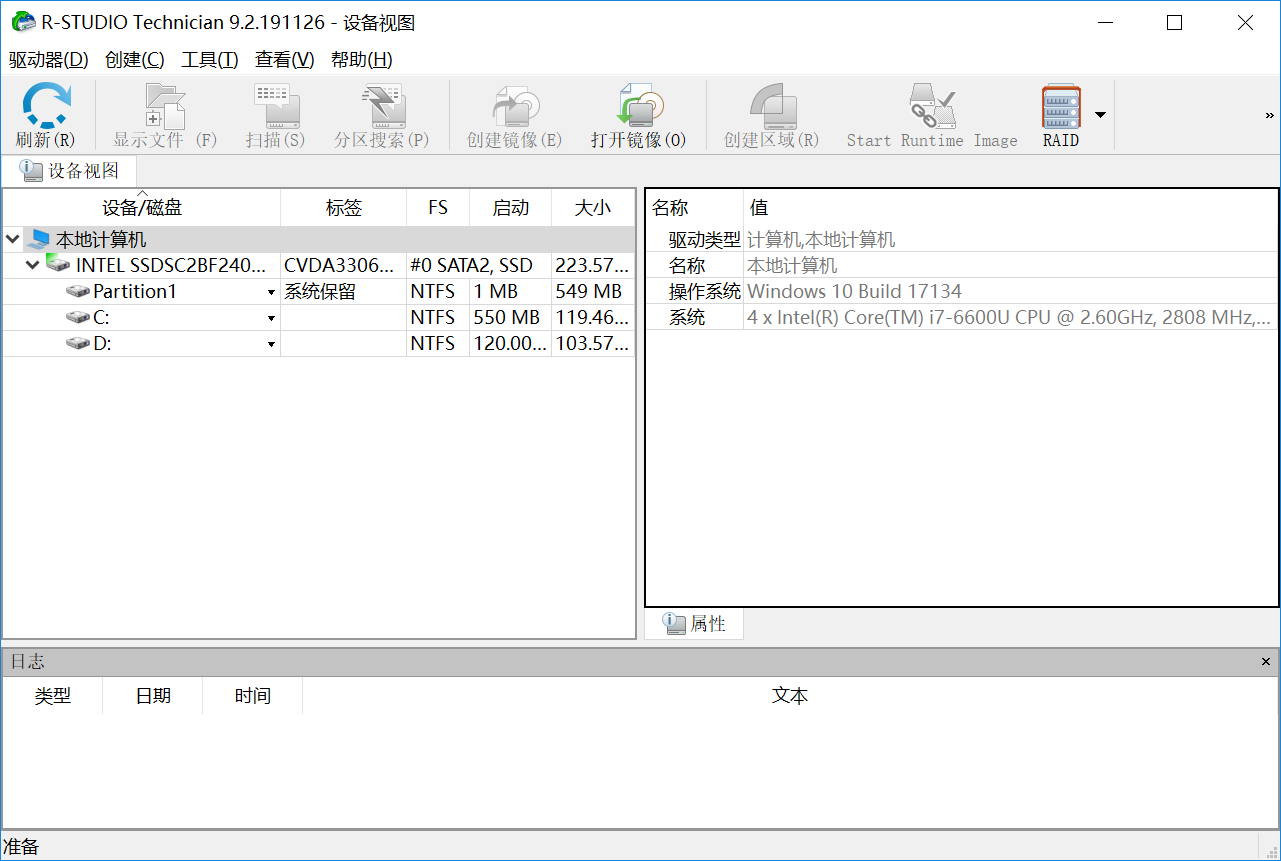Open the dropdown arrow next to RAID
Image resolution: width=1281 pixels, height=861 pixels.
tap(1100, 114)
